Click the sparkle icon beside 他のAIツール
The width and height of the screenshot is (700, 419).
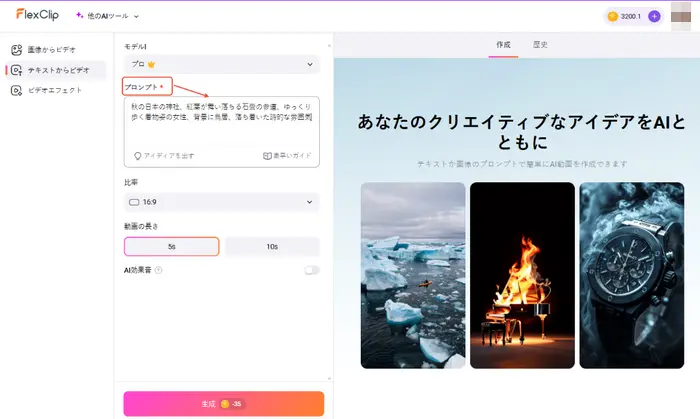click(x=79, y=15)
